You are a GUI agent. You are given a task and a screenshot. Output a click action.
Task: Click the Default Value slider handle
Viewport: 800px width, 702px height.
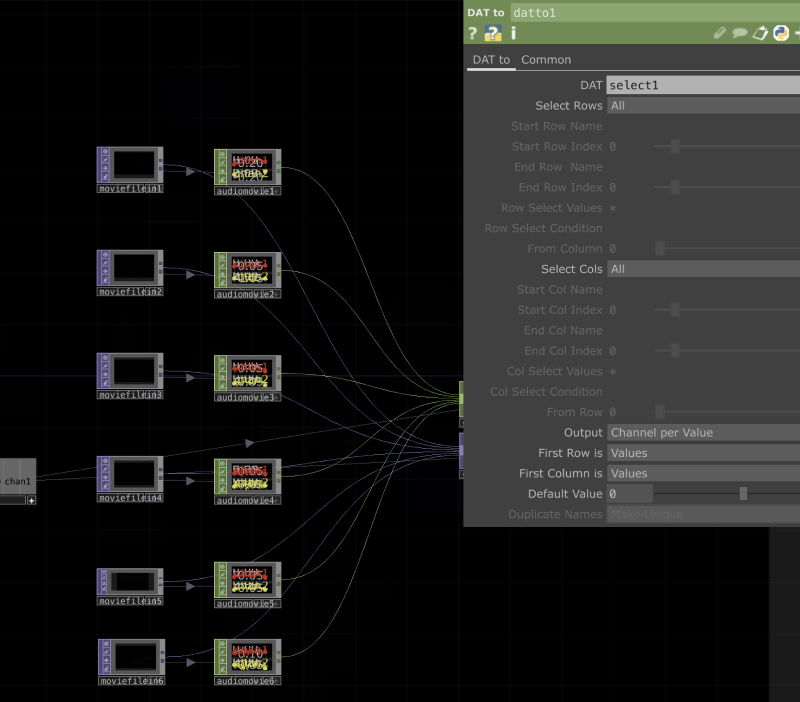pyautogui.click(x=743, y=493)
